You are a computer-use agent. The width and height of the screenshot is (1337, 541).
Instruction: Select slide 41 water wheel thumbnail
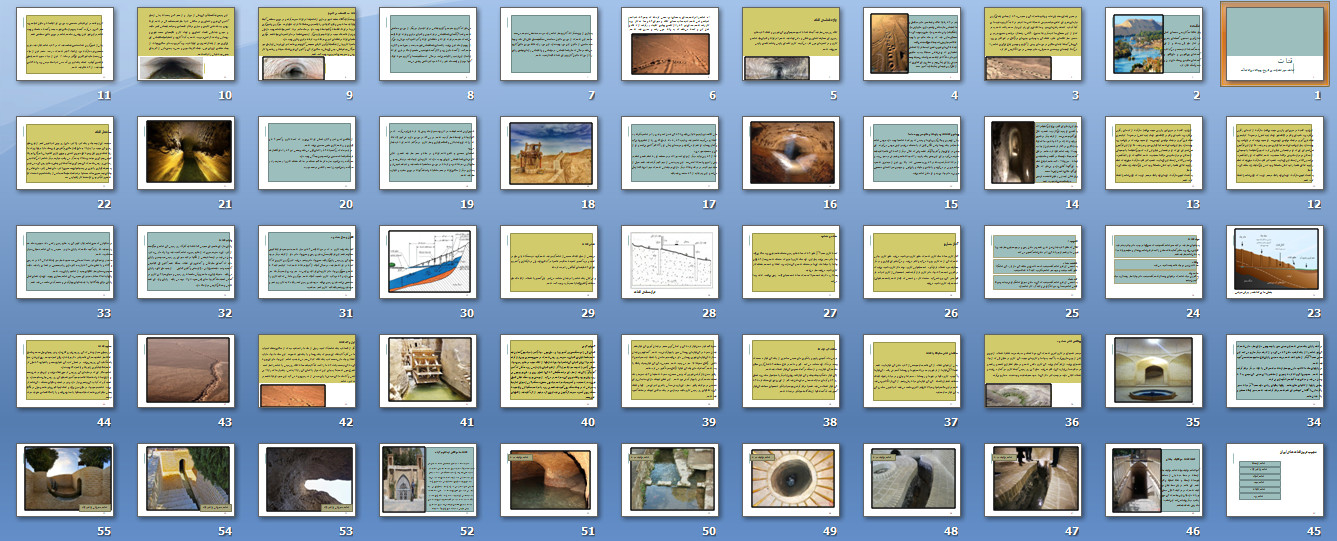tap(428, 371)
